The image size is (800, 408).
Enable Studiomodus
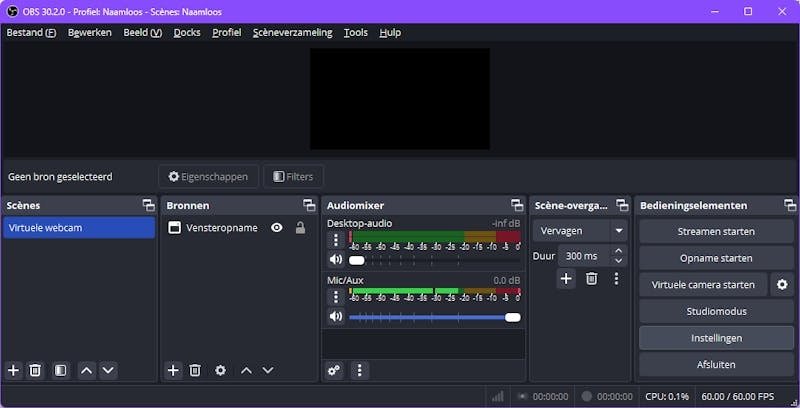(716, 311)
